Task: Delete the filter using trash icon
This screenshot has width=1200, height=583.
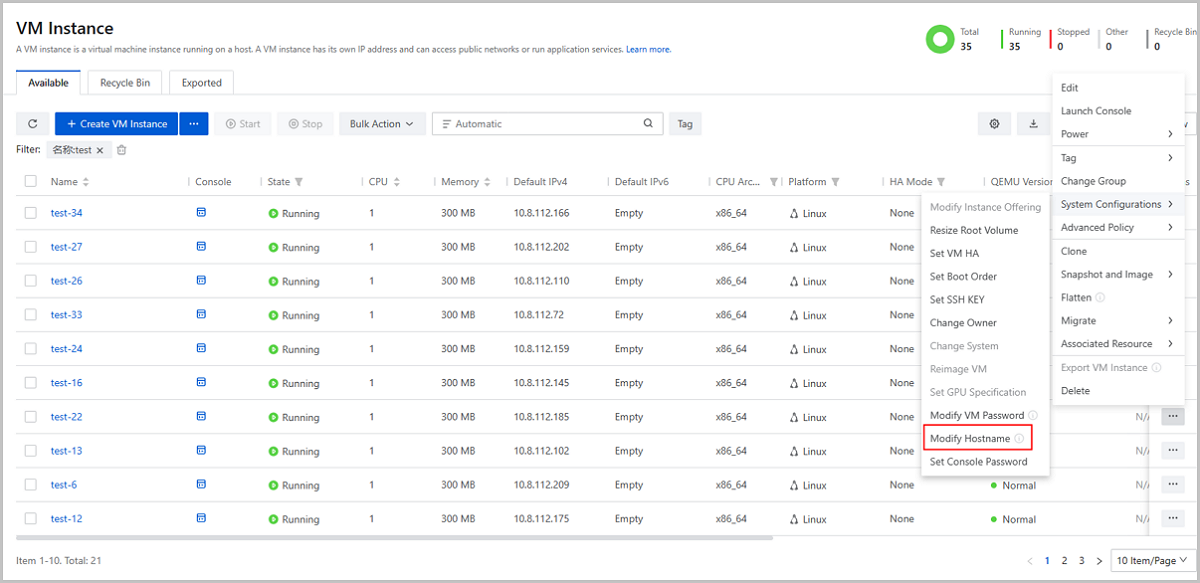Action: tap(122, 150)
